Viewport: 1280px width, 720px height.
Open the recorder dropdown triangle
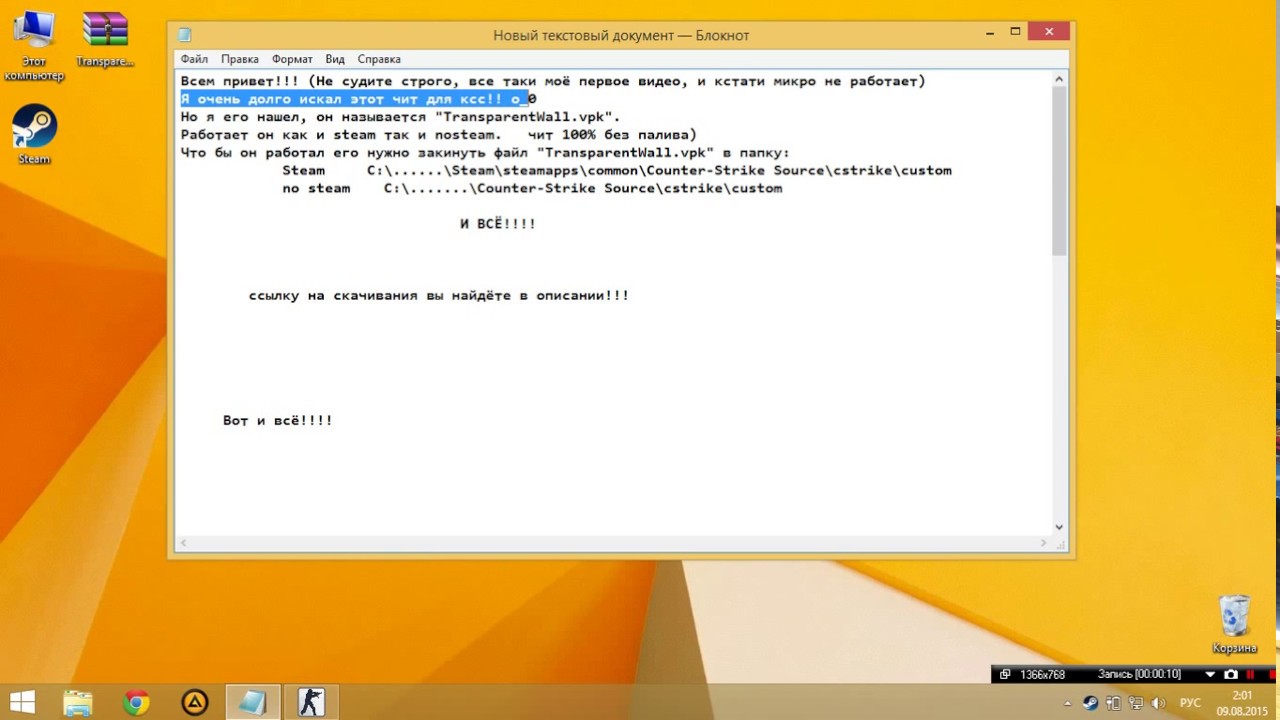[1210, 674]
